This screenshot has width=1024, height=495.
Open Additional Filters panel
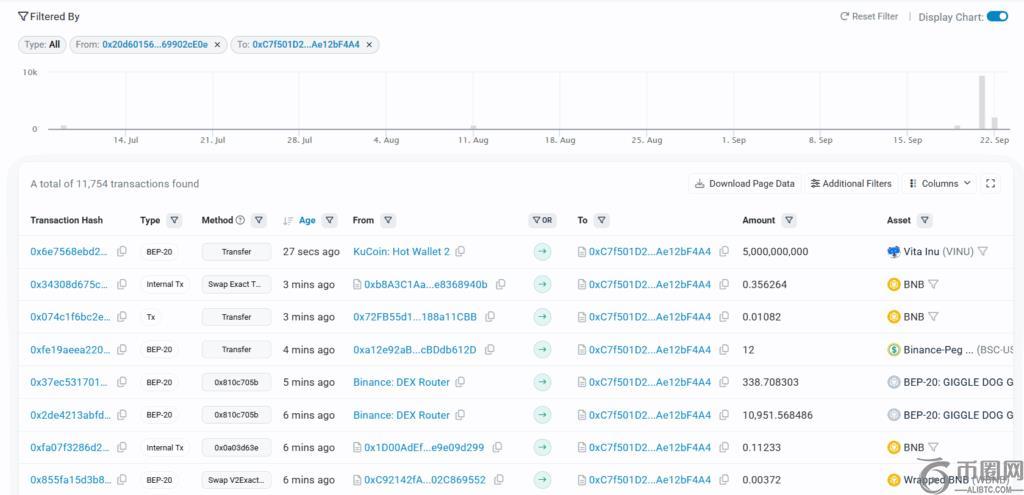[x=850, y=184]
